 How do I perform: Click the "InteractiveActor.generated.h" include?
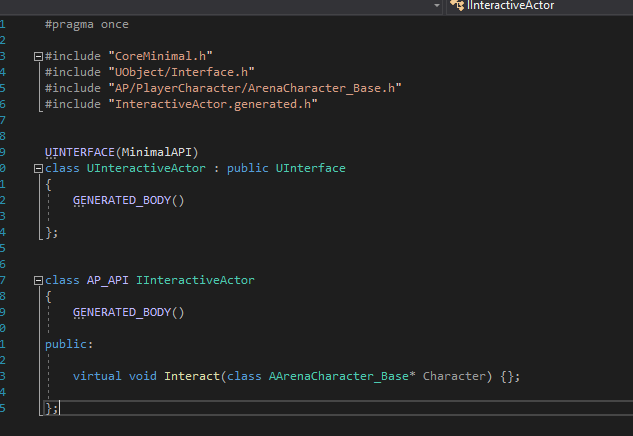coord(213,104)
